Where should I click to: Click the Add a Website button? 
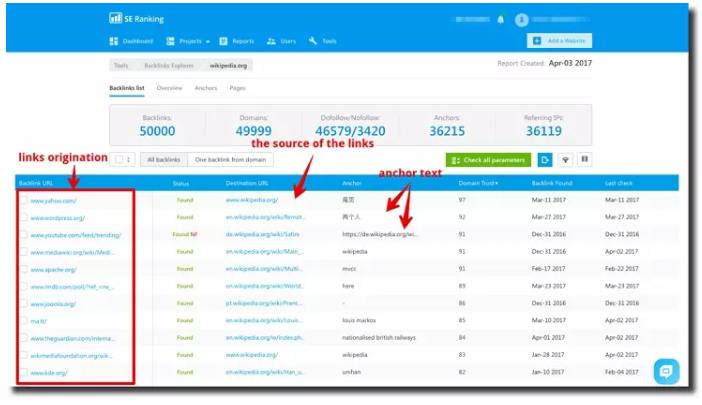559,41
